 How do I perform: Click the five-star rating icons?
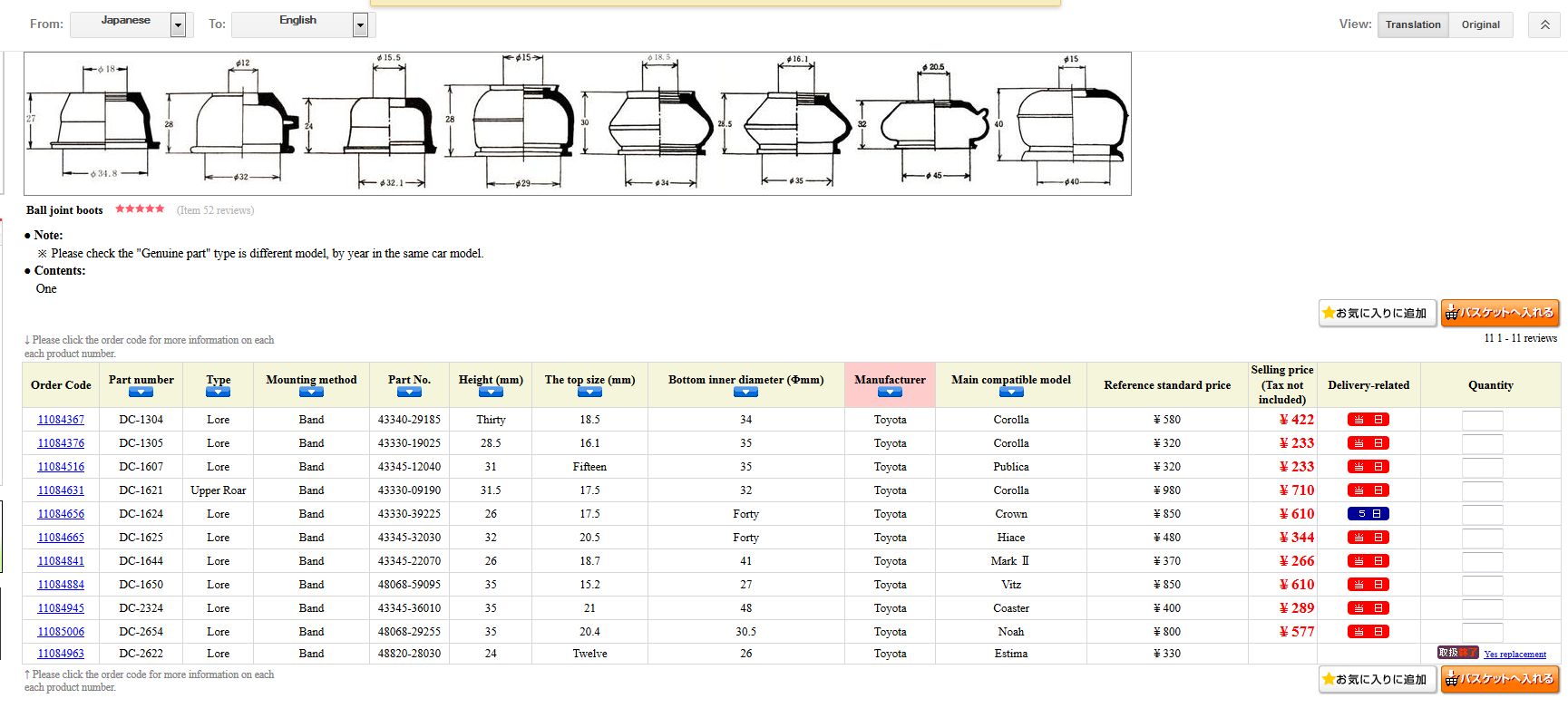coord(140,209)
